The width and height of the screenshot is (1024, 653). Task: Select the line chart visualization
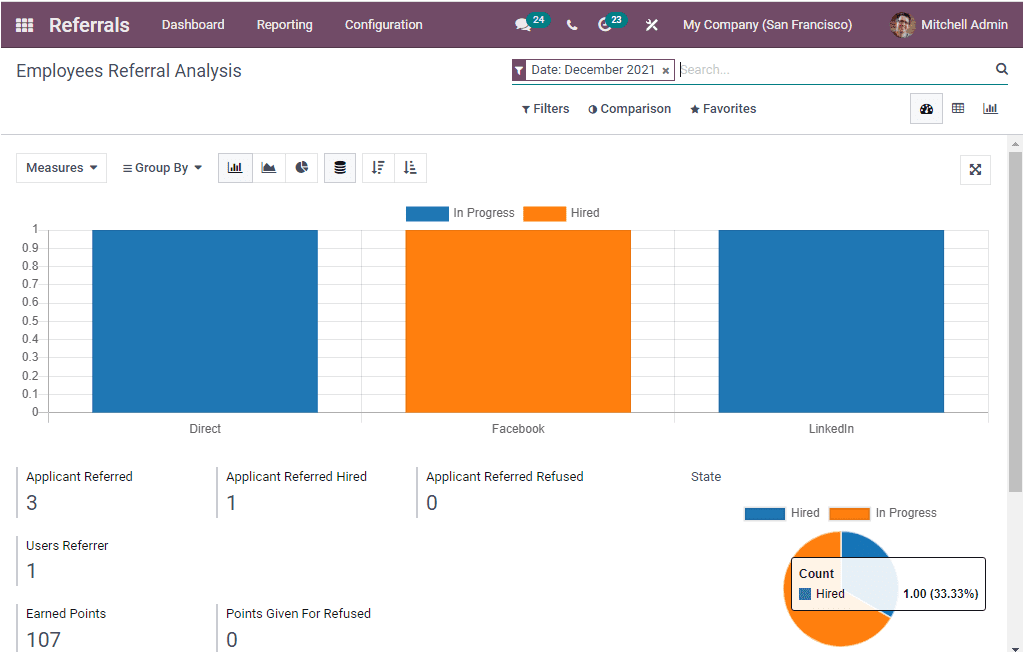pos(268,167)
